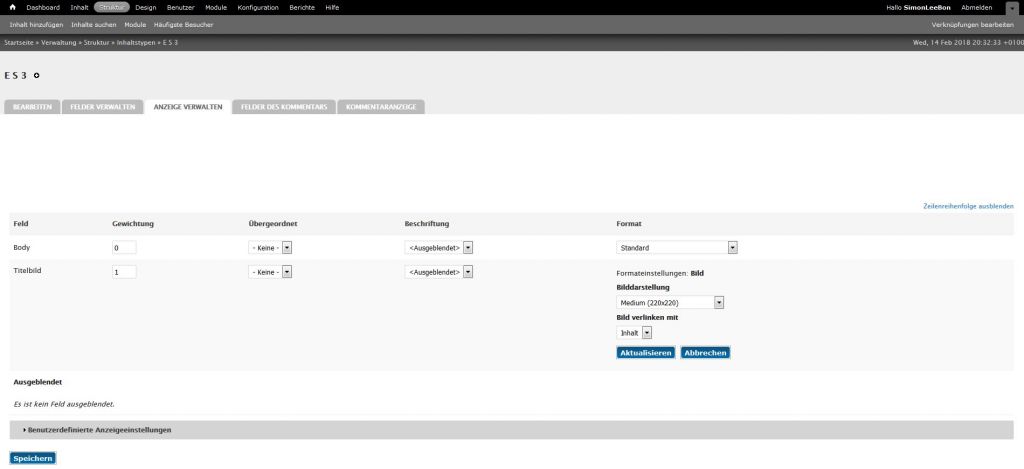
Task: Open the Konfiguration menu
Action: [x=258, y=7]
